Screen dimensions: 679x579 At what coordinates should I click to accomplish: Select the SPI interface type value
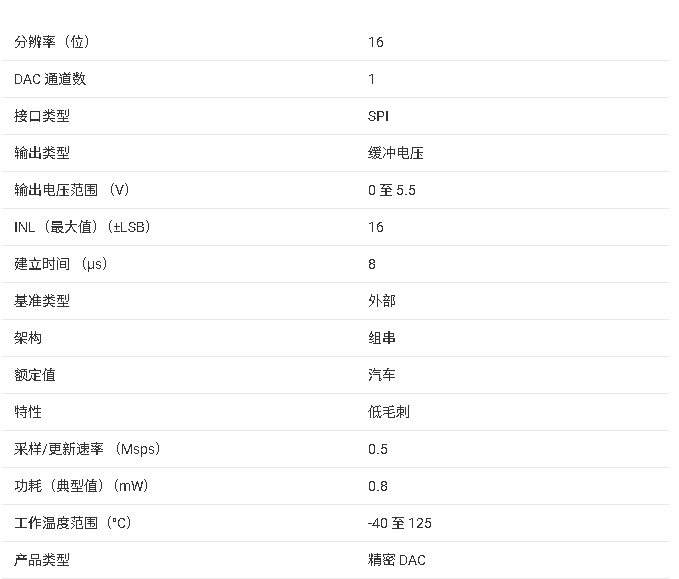pos(378,116)
